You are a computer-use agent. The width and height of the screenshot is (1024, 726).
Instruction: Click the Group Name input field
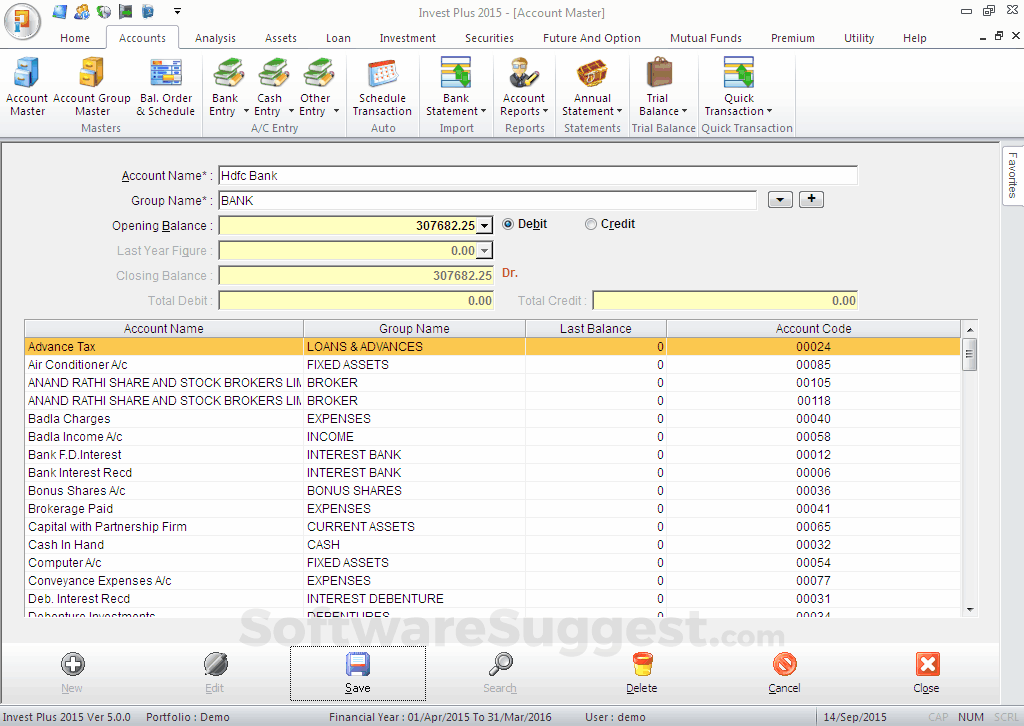tap(487, 200)
